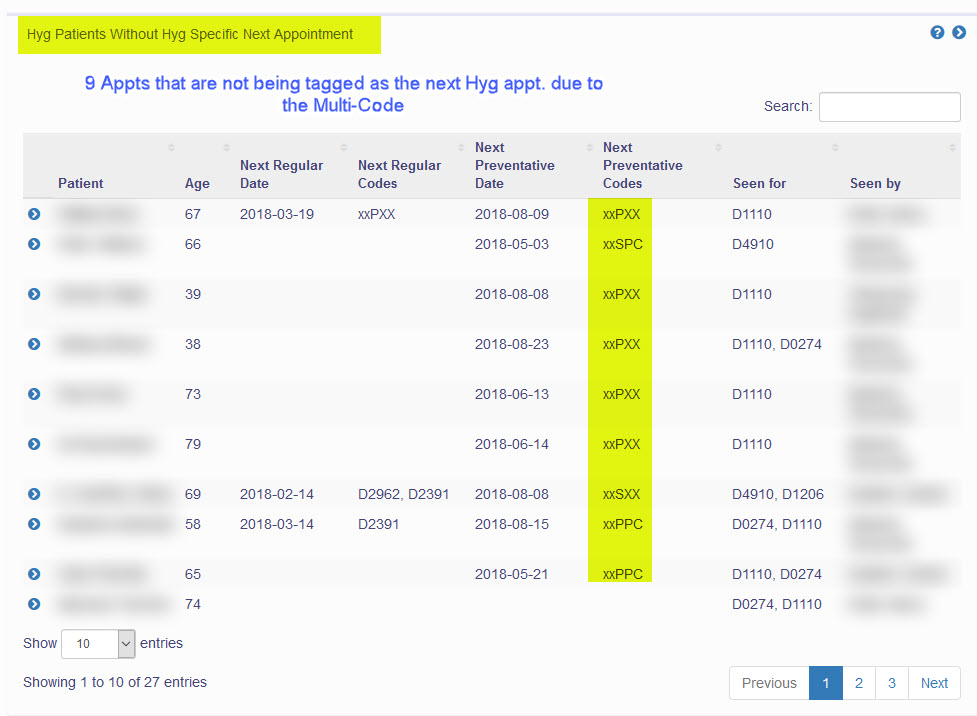
Task: Click the Previous pagination button
Action: tap(768, 683)
